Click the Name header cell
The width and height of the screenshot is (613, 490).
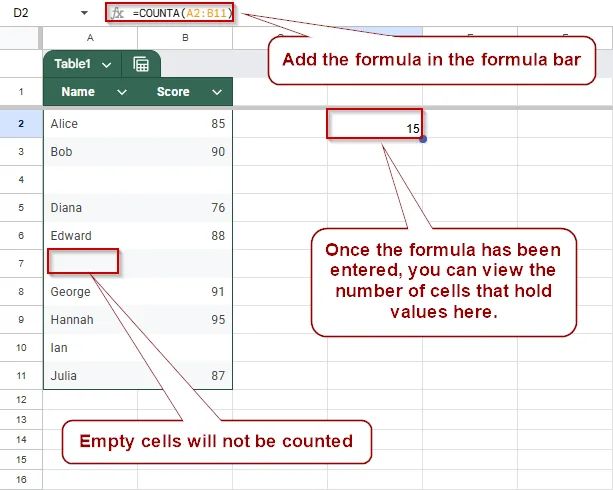(x=90, y=92)
